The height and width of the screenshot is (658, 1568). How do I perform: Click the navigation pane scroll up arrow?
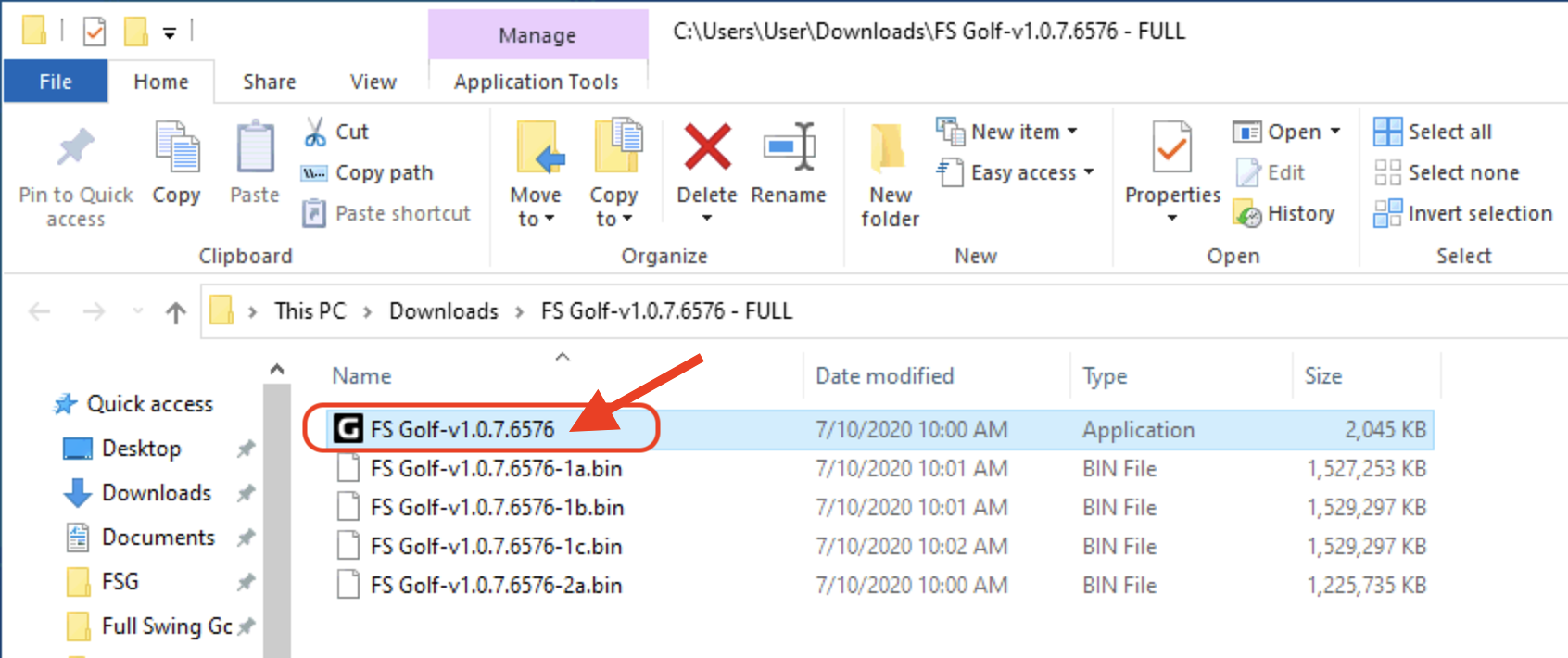tap(277, 370)
